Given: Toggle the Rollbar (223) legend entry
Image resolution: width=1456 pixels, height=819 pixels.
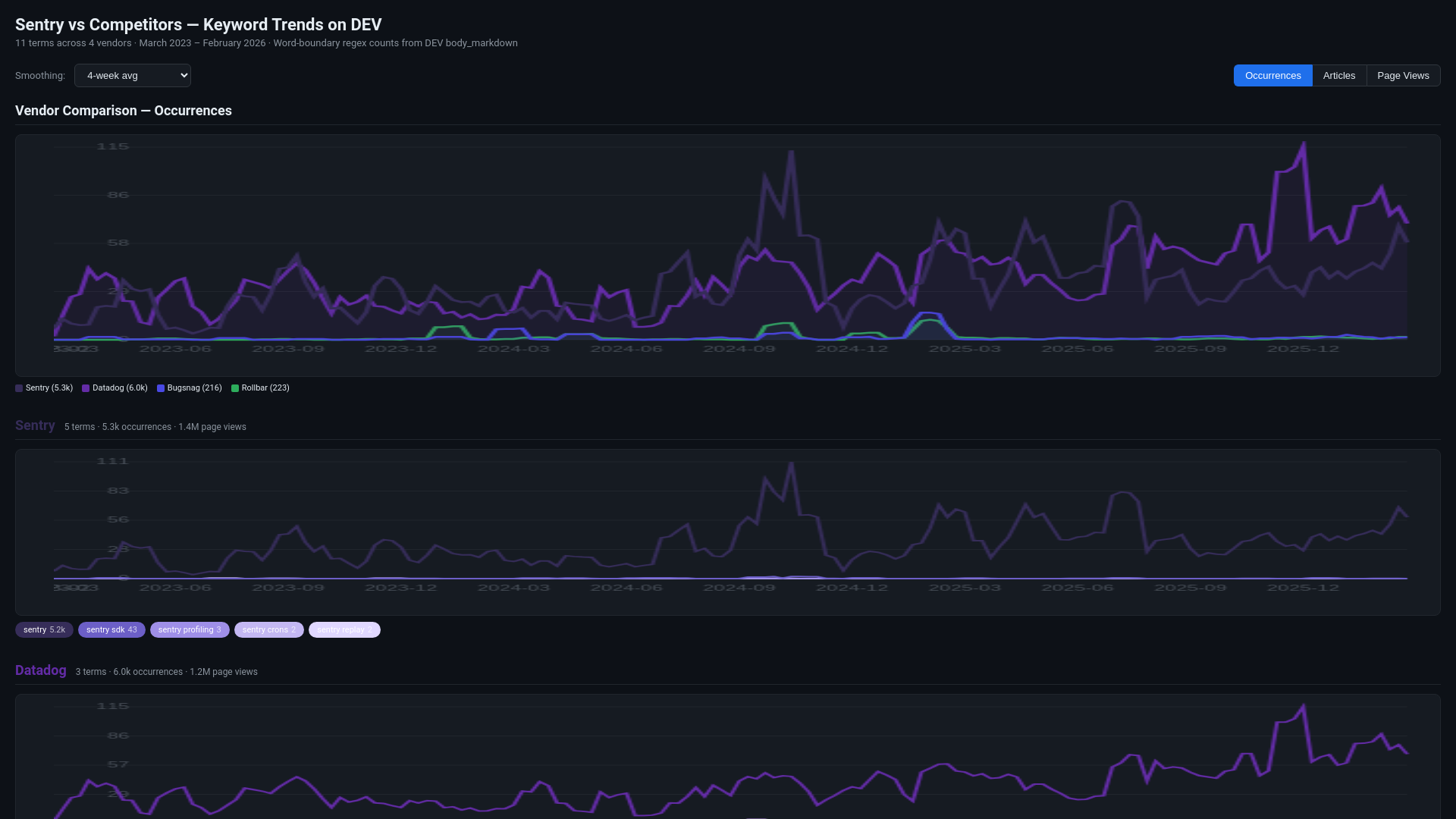Looking at the screenshot, I should [260, 388].
